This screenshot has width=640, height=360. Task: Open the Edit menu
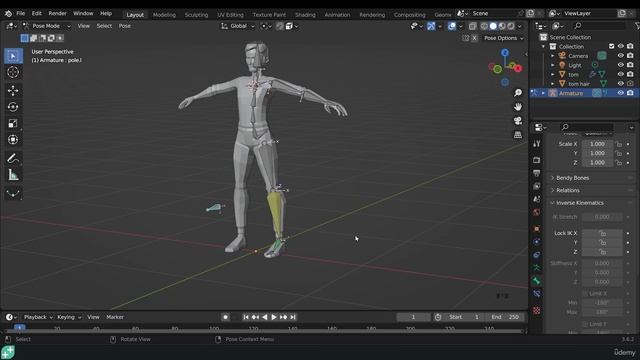(37, 13)
